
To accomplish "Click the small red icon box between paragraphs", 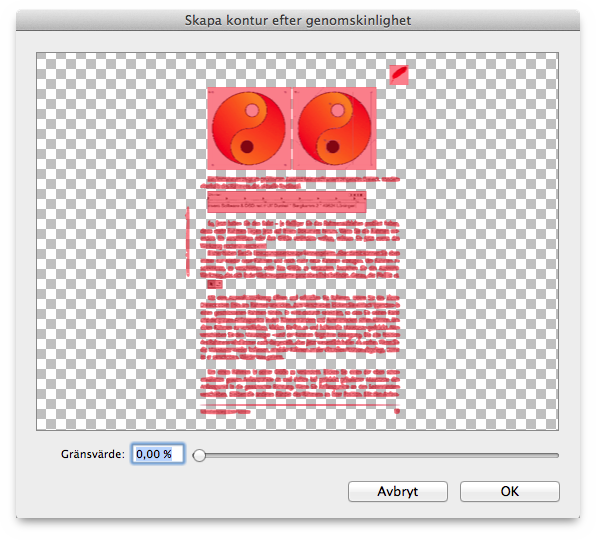I will 215,284.
